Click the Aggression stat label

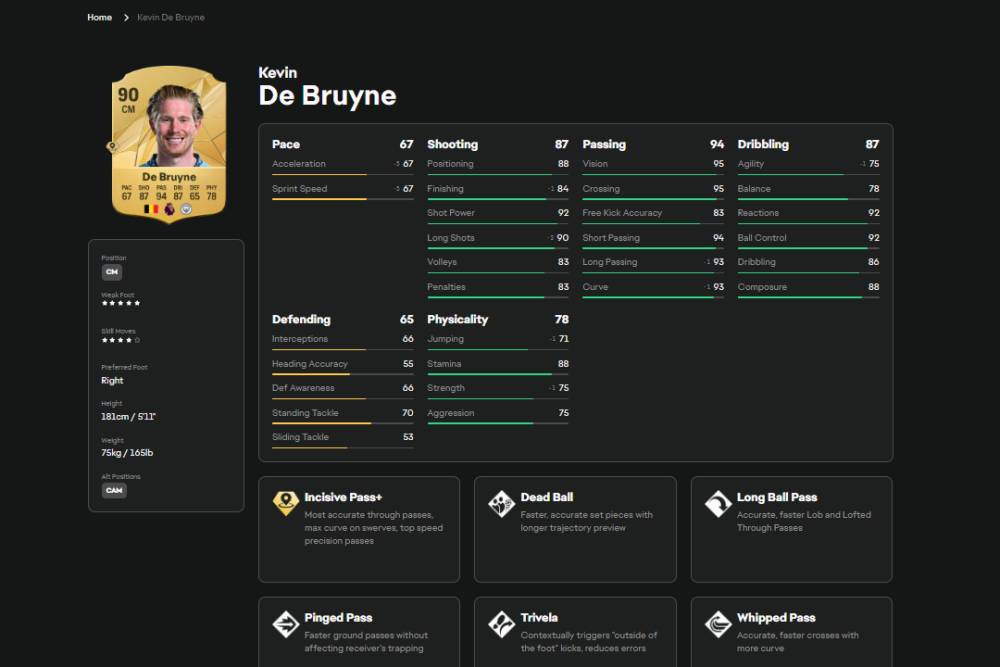451,413
